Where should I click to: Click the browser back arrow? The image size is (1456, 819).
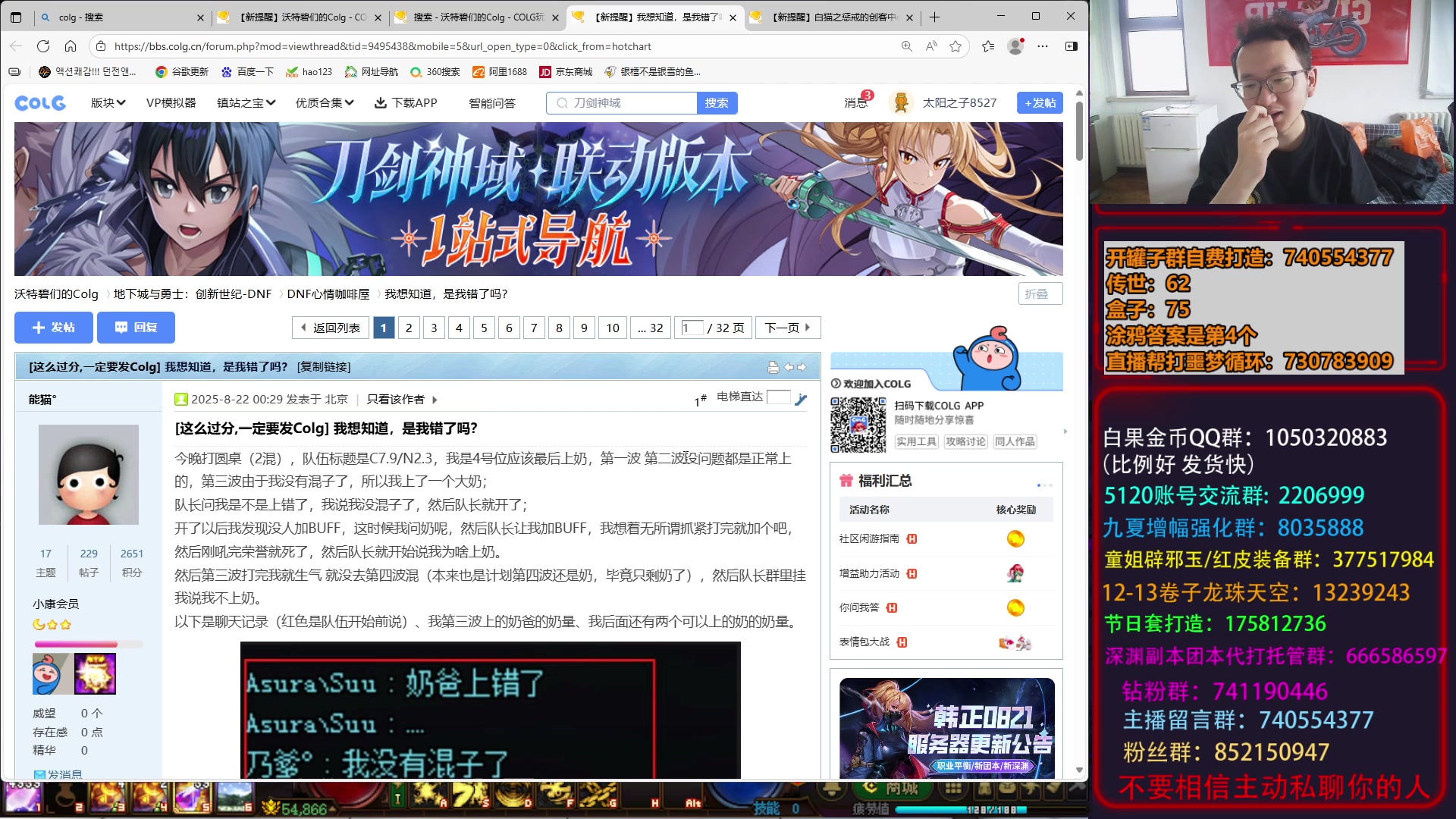click(x=16, y=46)
